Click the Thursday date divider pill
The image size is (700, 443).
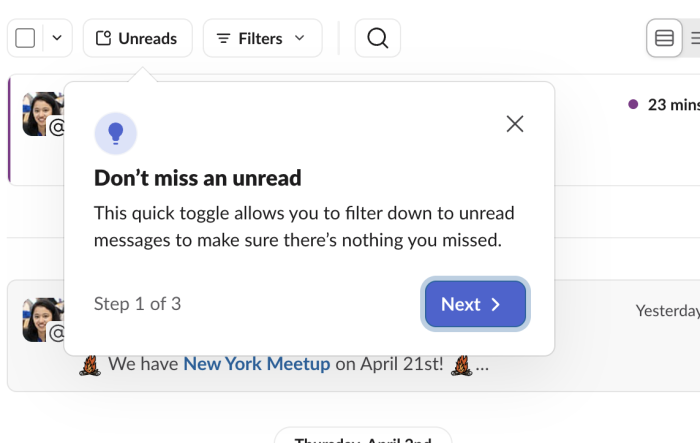point(362,436)
